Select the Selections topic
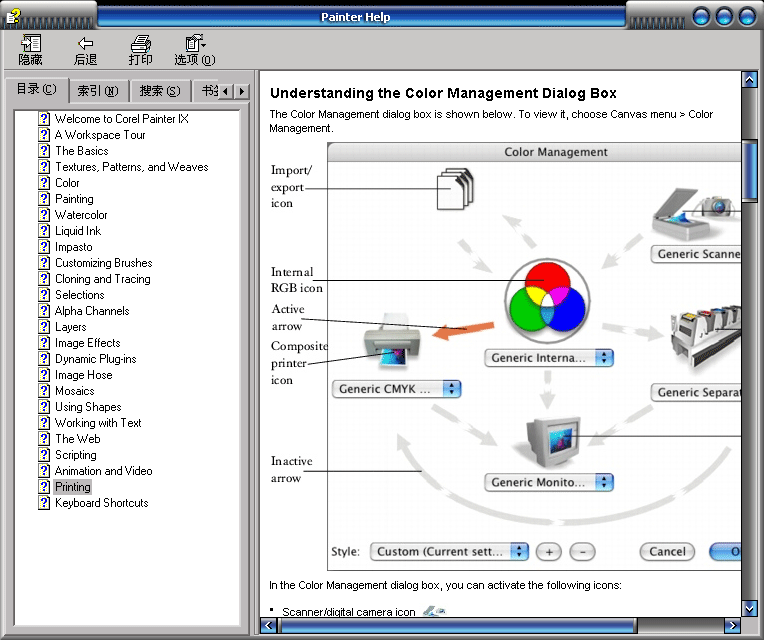 (x=79, y=295)
